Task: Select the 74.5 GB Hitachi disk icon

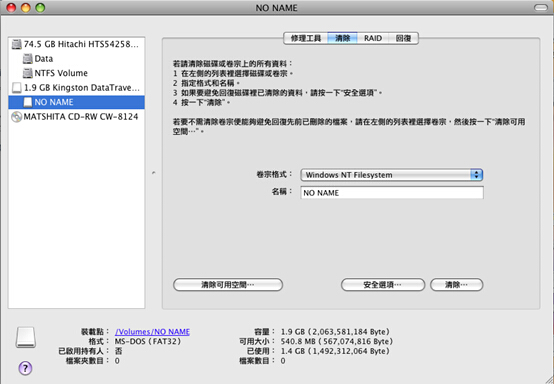Action: pyautogui.click(x=16, y=44)
